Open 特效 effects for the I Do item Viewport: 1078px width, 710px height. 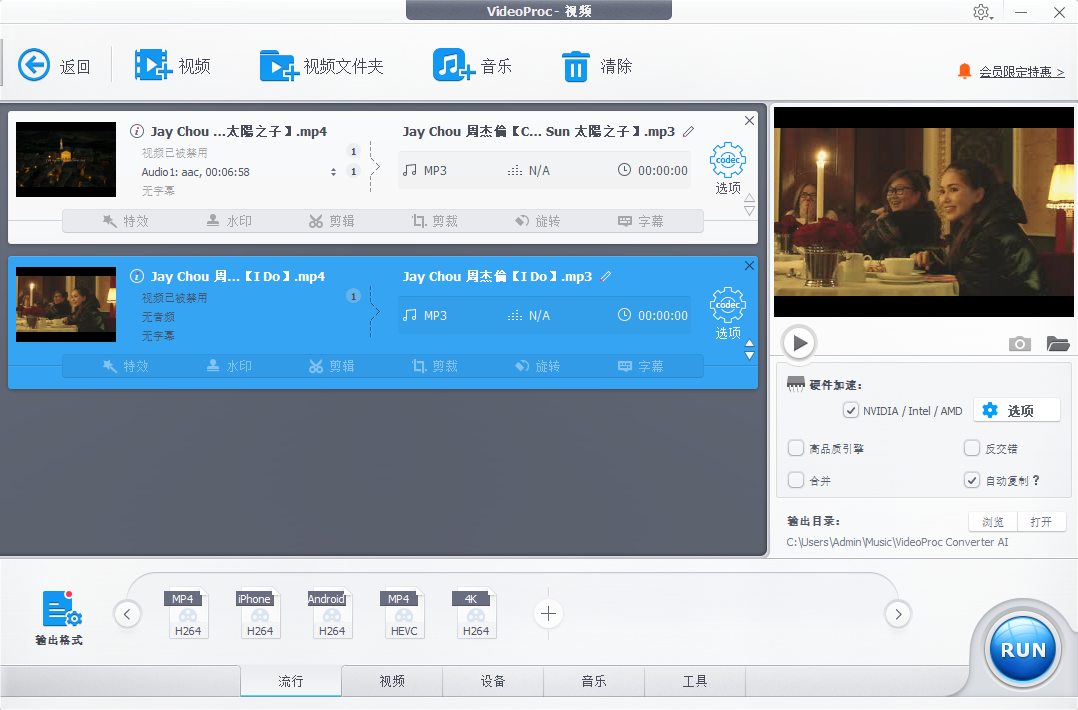click(x=126, y=366)
